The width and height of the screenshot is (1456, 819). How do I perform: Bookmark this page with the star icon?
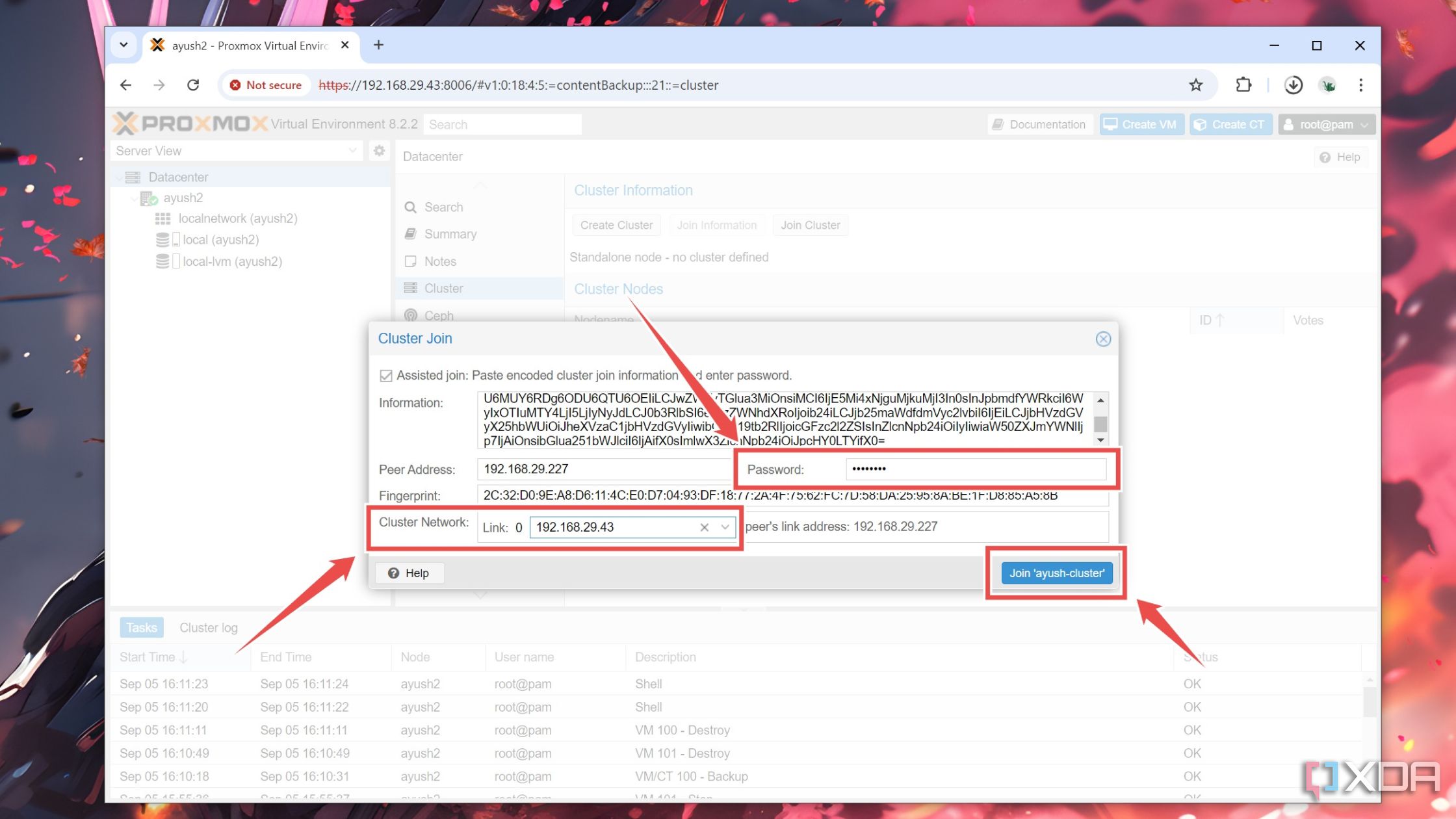[x=1196, y=85]
